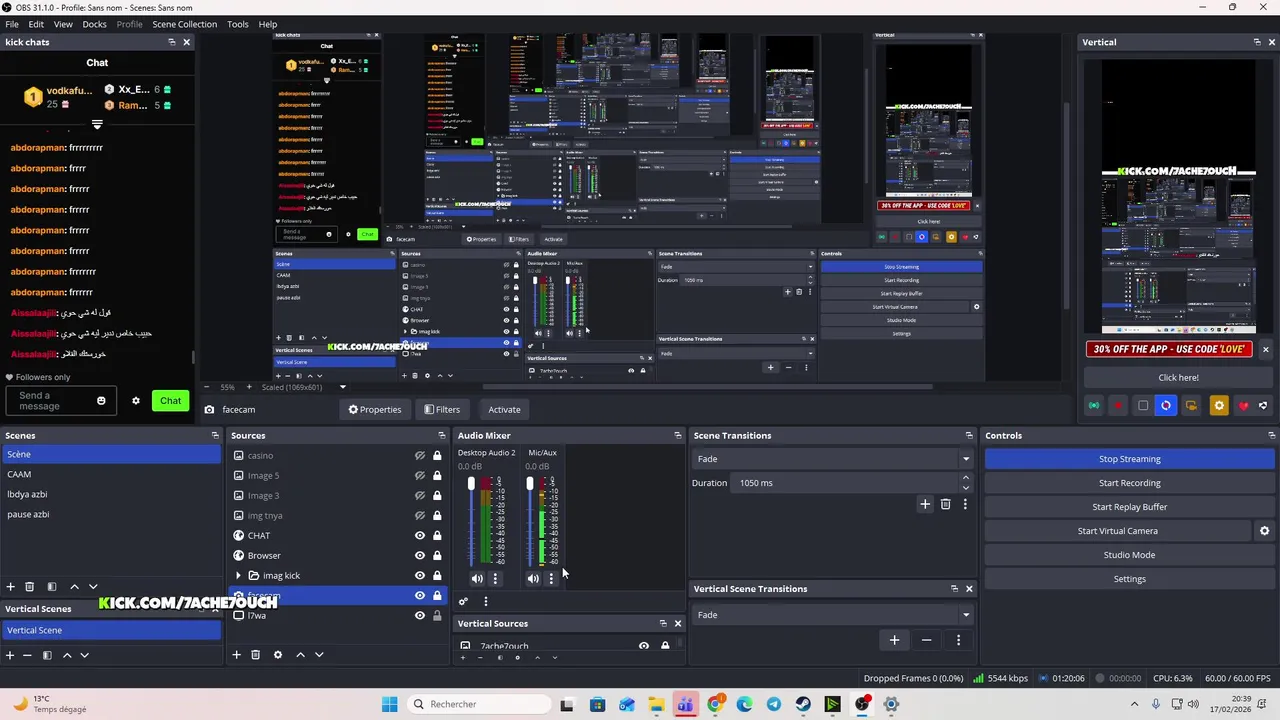
Task: Show the hidden Image 5 source
Action: [420, 475]
